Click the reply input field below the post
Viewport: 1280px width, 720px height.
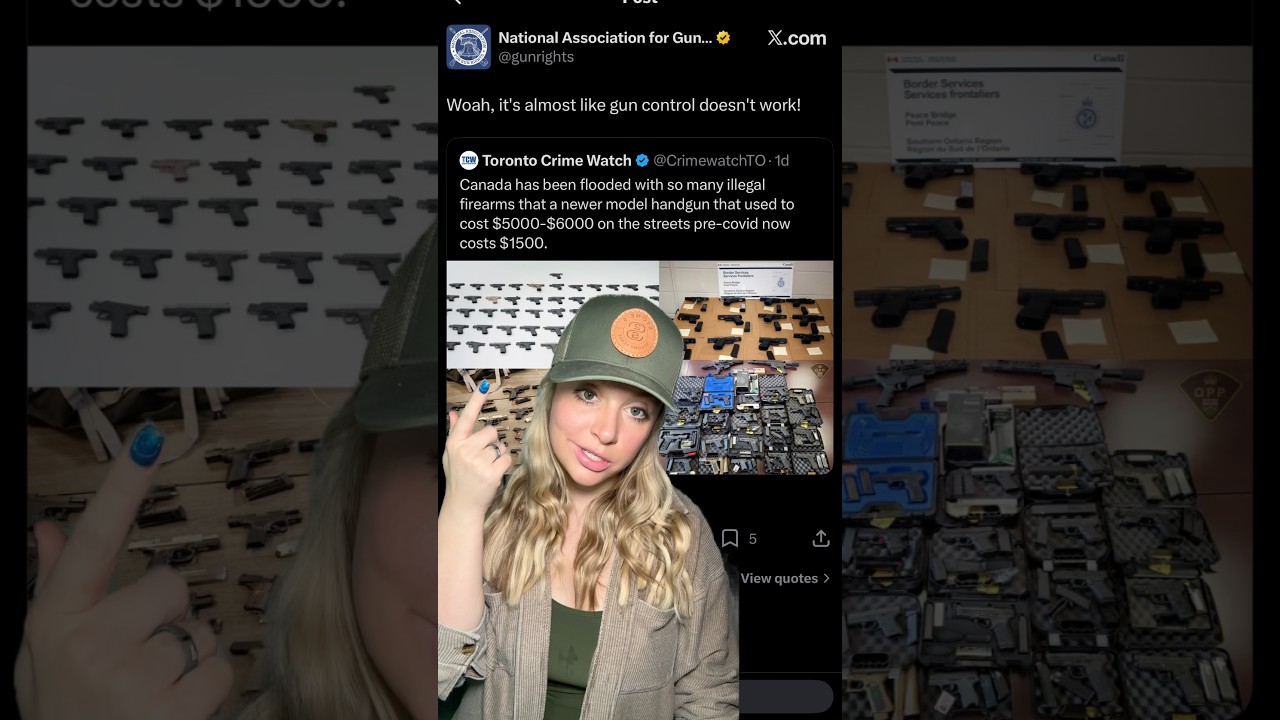point(786,696)
